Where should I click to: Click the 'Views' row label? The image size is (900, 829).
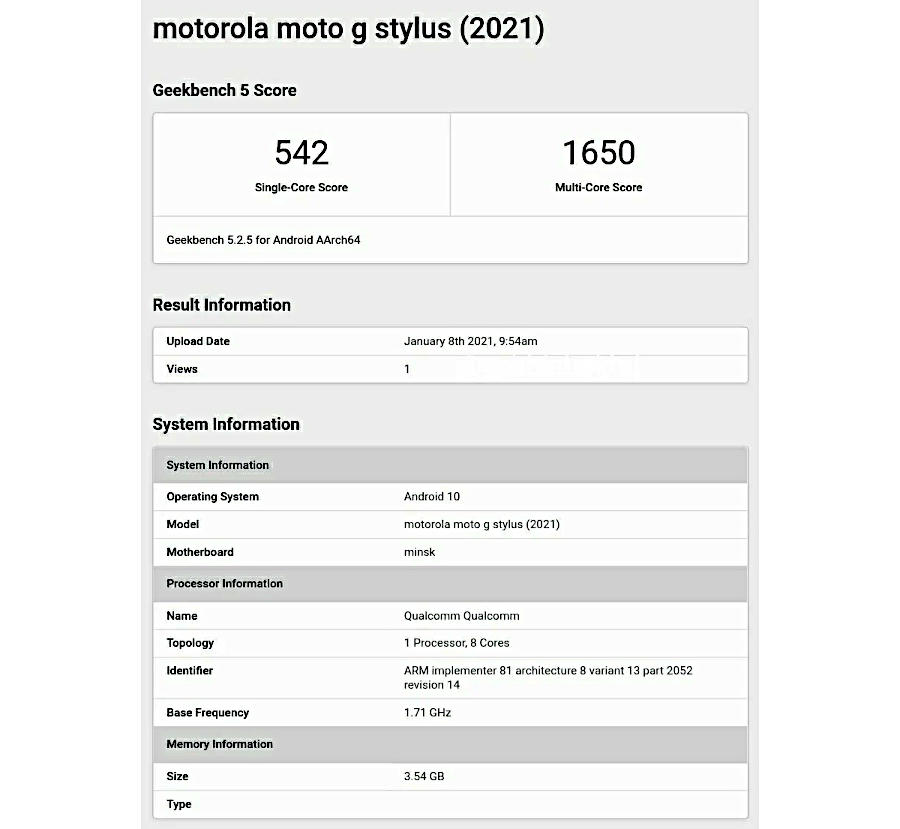pos(182,369)
